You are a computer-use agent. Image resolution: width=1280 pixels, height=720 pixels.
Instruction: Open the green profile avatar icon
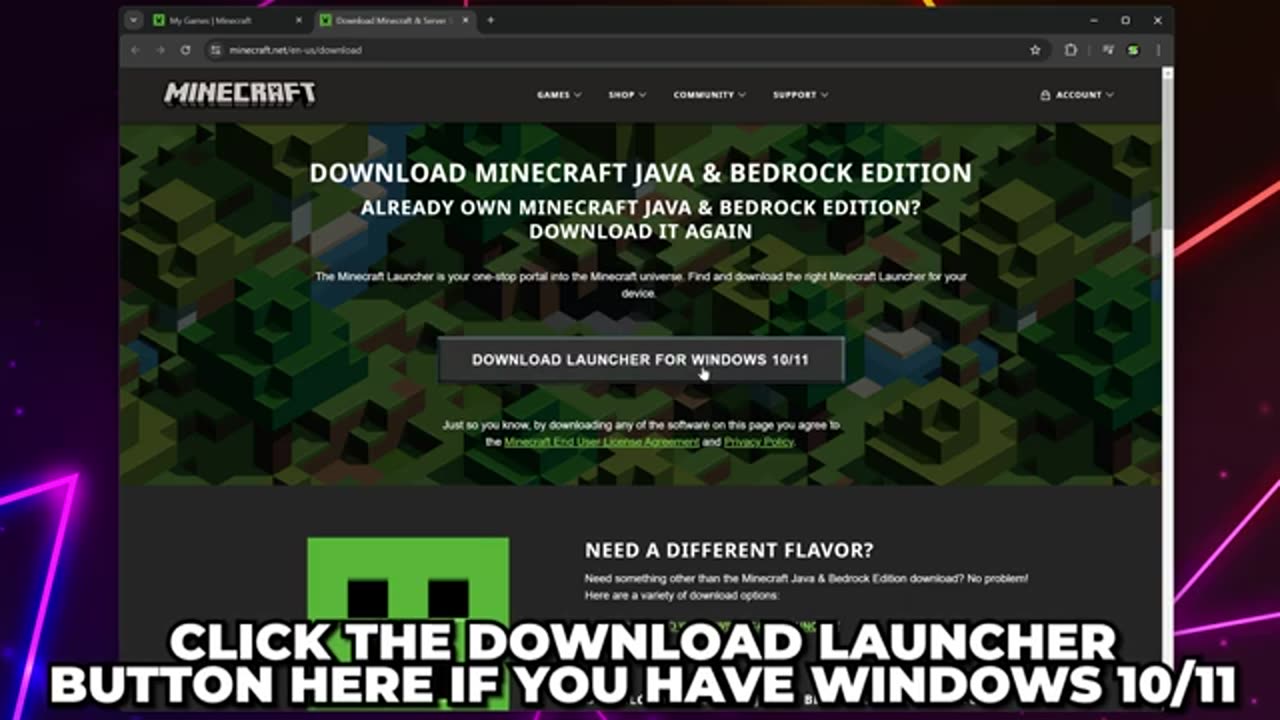pyautogui.click(x=1133, y=50)
